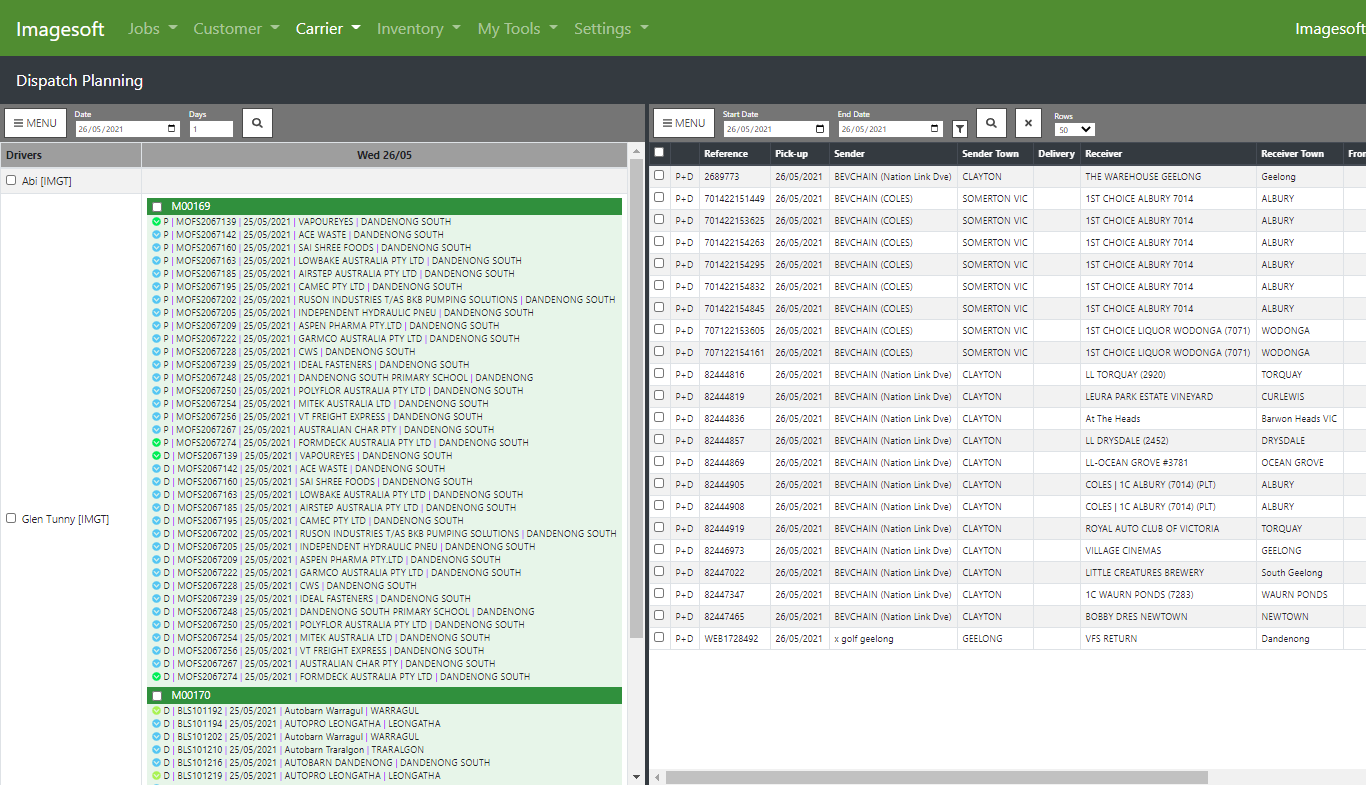Click the search magnifier in left Dispatch panel
Image resolution: width=1366 pixels, height=785 pixels.
pyautogui.click(x=257, y=123)
